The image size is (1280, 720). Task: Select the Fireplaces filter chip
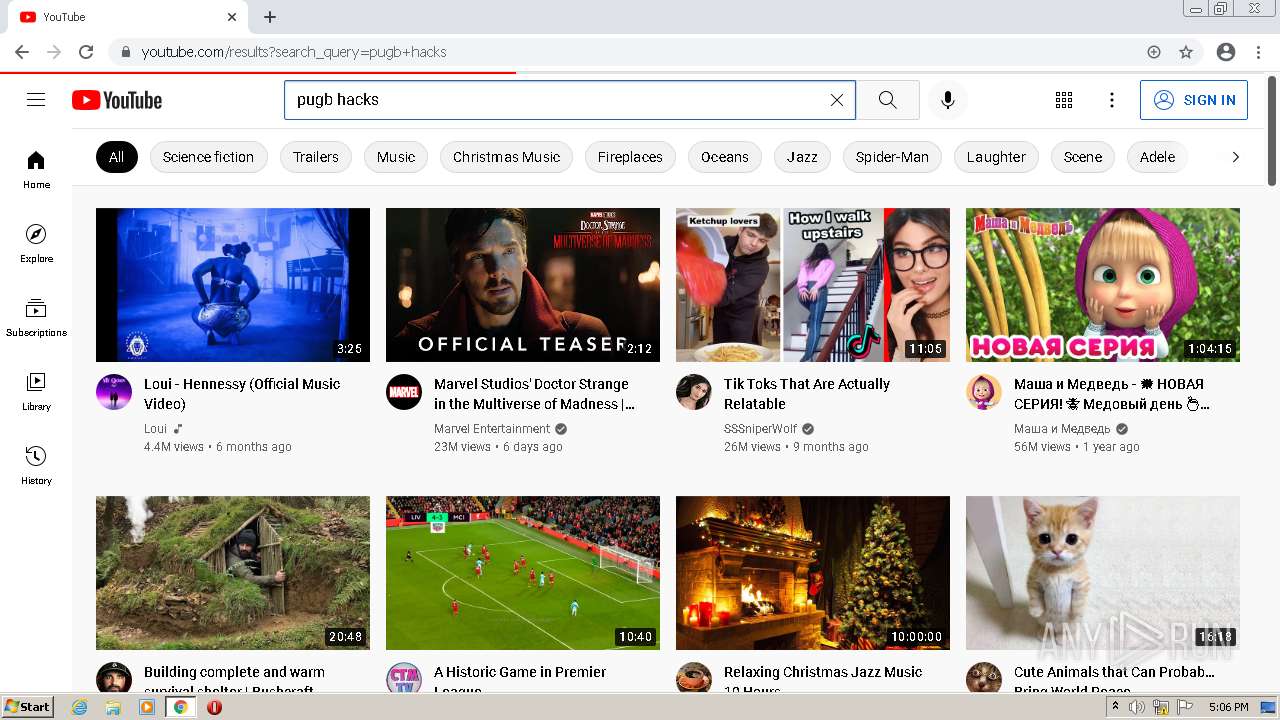(x=630, y=157)
